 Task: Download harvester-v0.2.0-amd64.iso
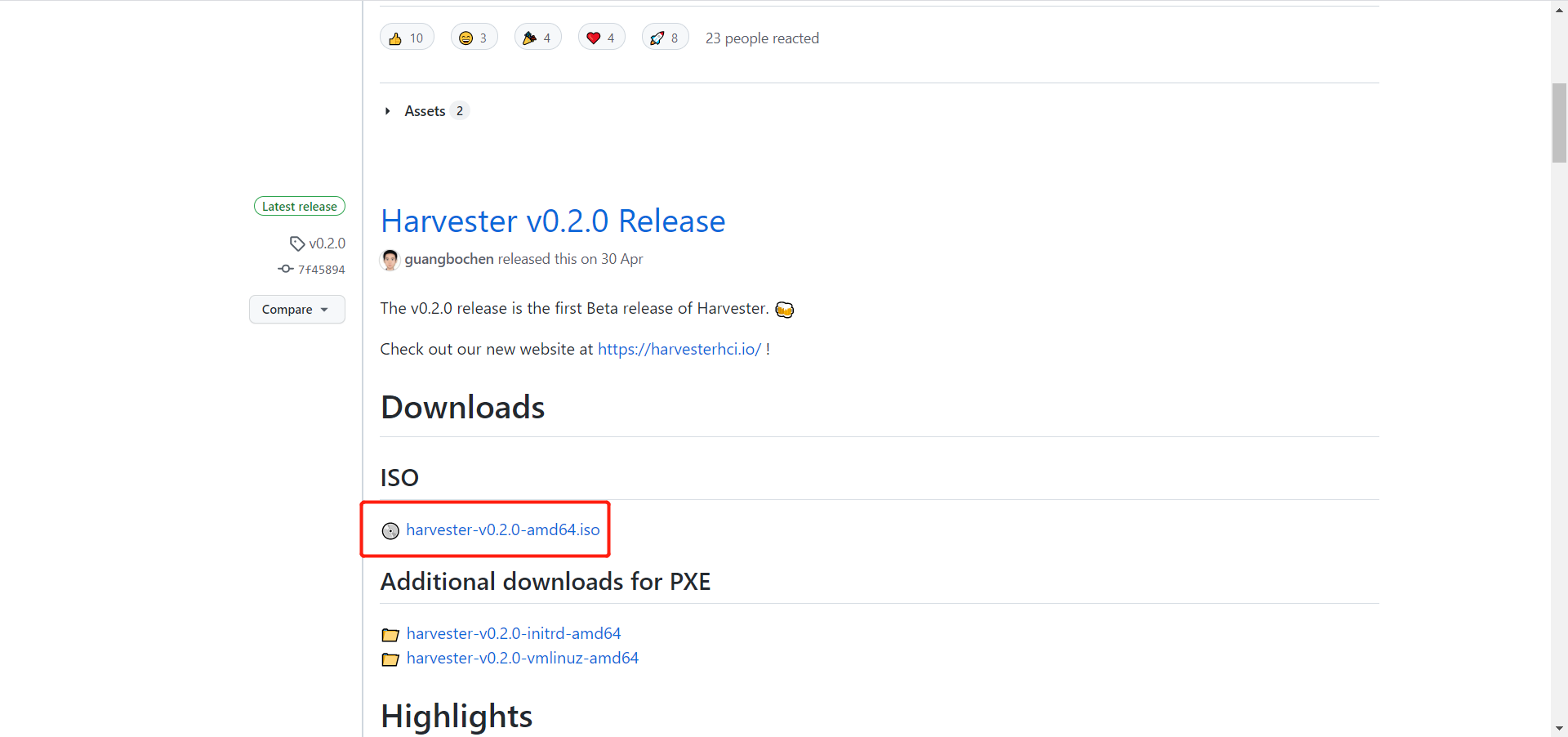coord(503,529)
